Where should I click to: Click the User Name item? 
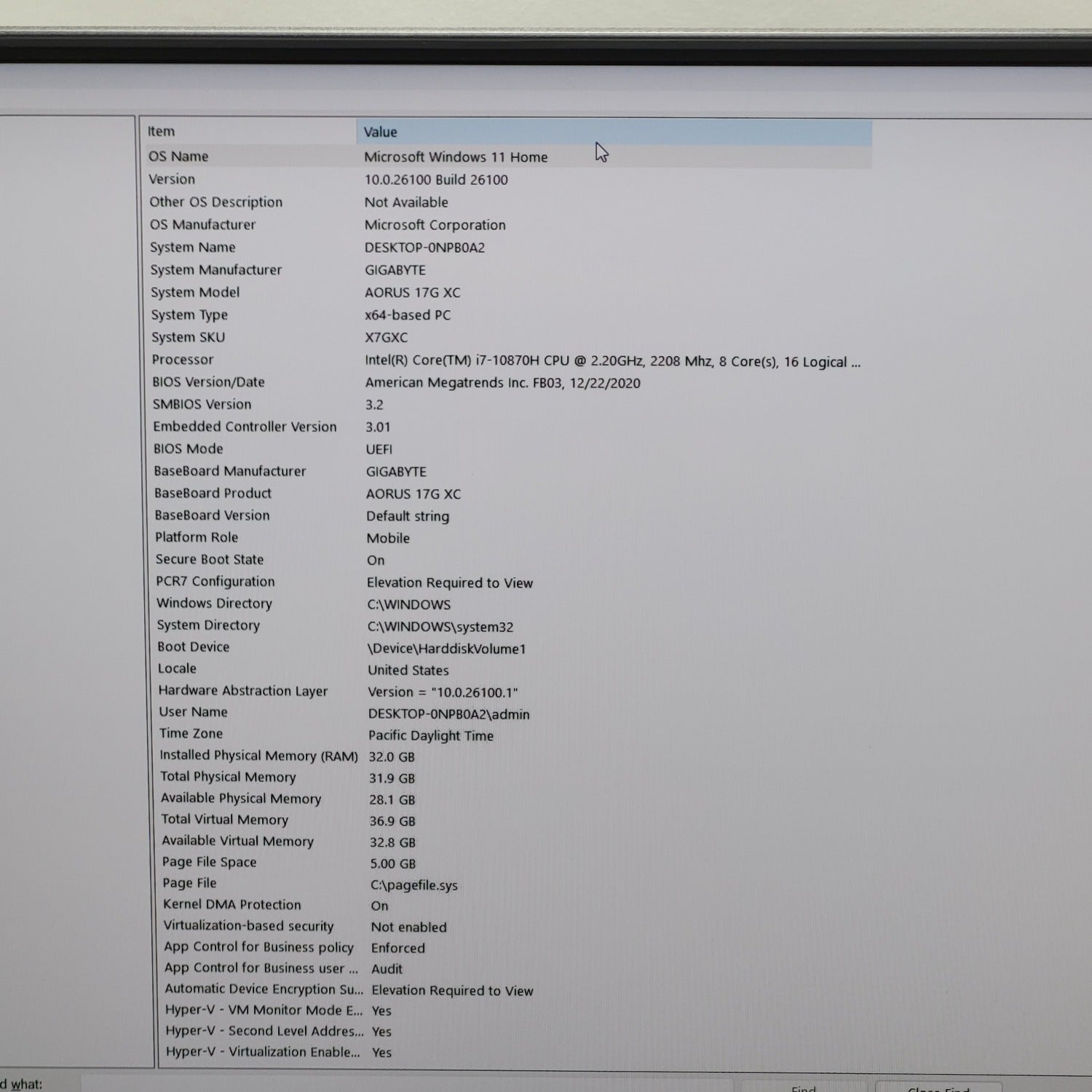(193, 712)
